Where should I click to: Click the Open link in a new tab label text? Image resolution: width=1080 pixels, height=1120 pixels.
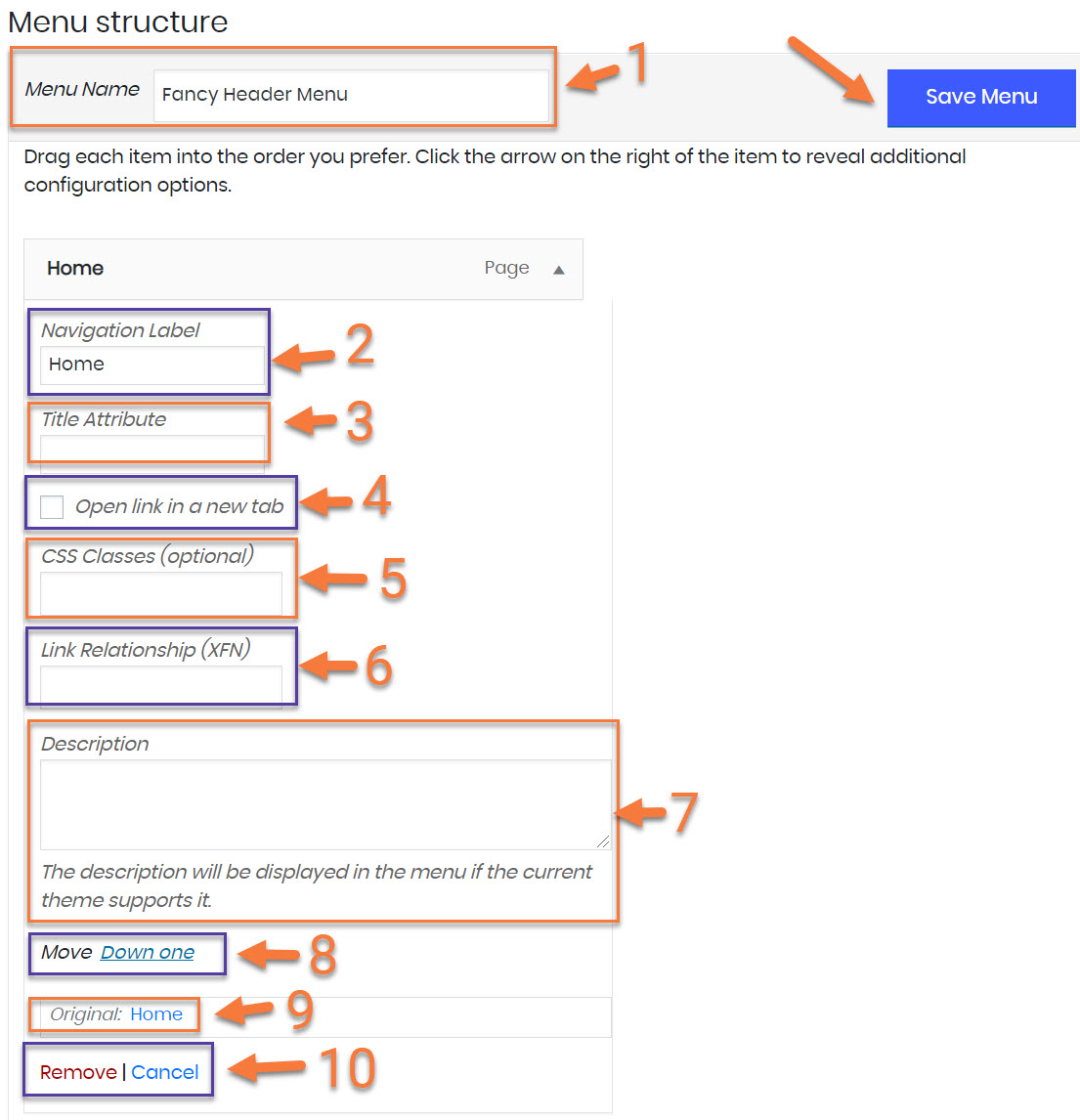[x=179, y=506]
